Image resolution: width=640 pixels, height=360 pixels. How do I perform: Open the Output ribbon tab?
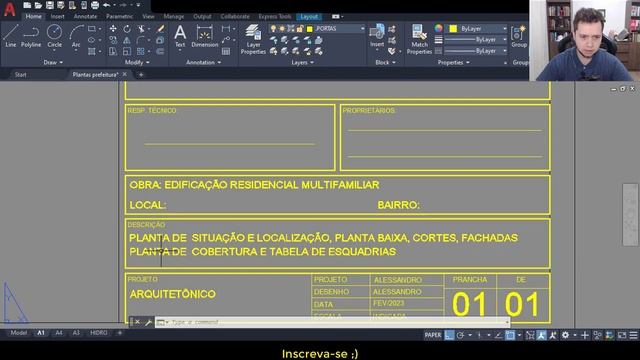[x=202, y=16]
